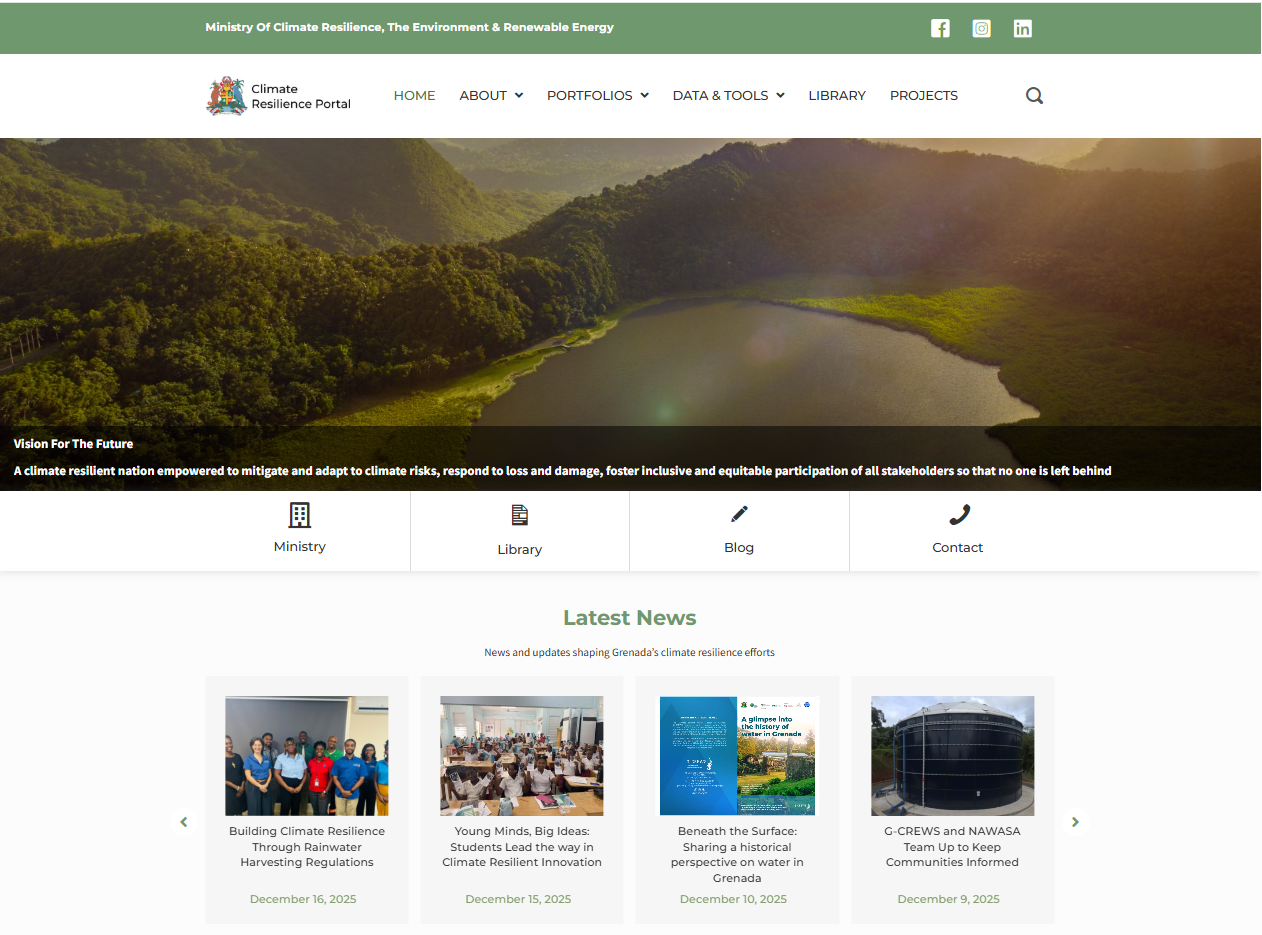Viewport: 1262px width, 935px height.
Task: Click the Library document icon
Action: coord(519,515)
